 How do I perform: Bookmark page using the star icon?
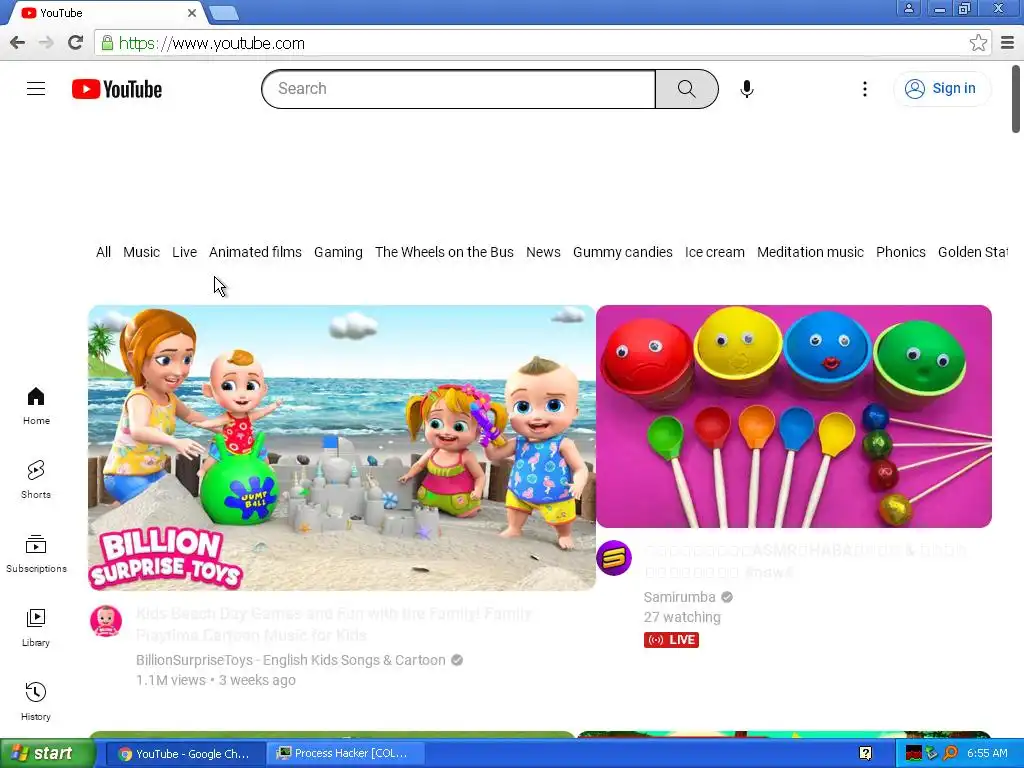[x=978, y=43]
